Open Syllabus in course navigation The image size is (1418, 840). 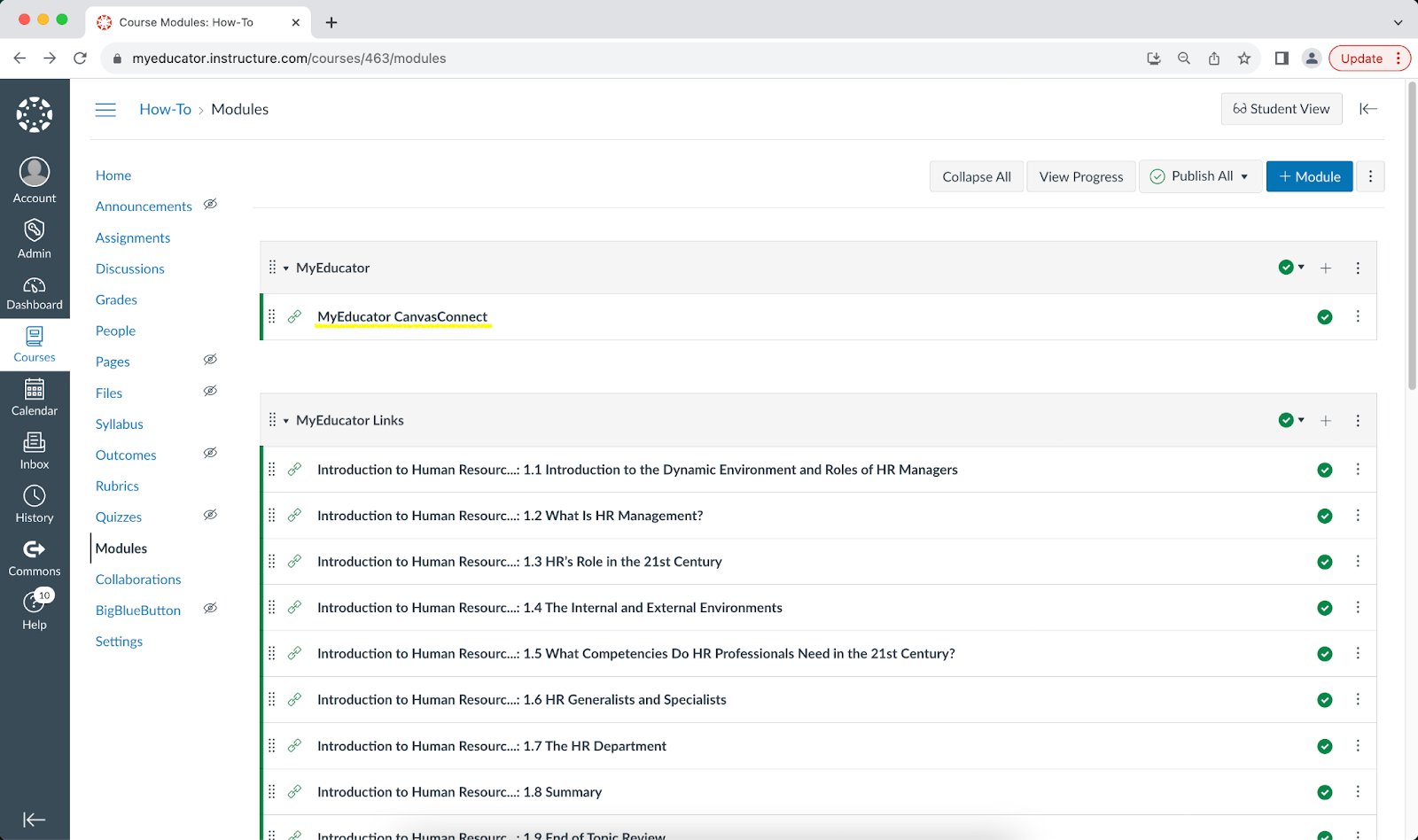(120, 424)
